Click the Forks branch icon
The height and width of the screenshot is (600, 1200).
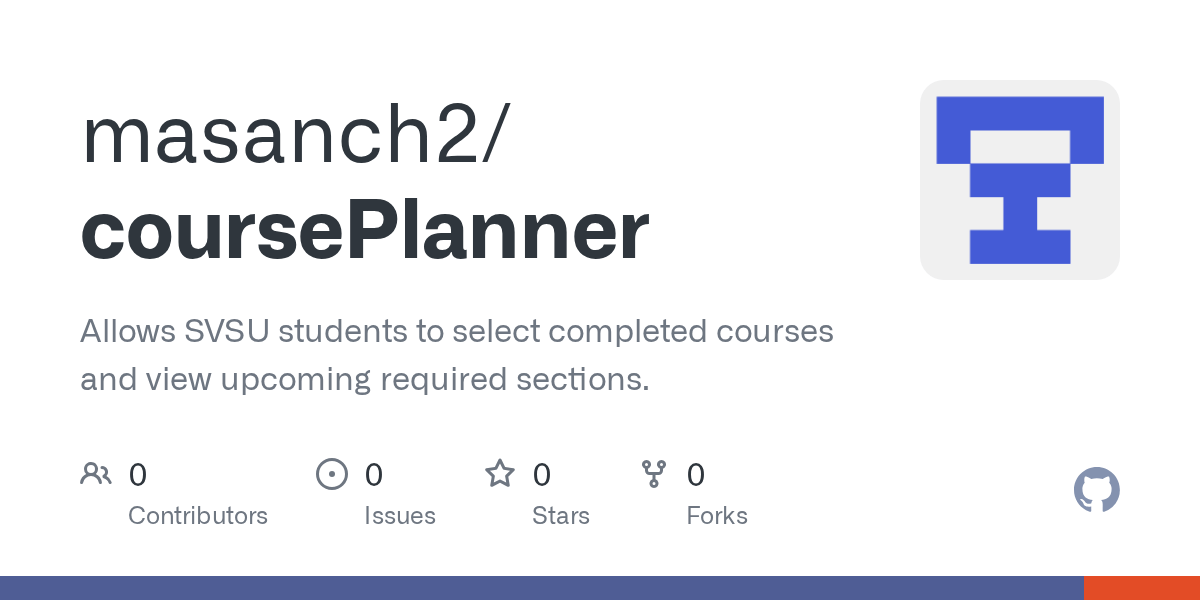pyautogui.click(x=654, y=474)
